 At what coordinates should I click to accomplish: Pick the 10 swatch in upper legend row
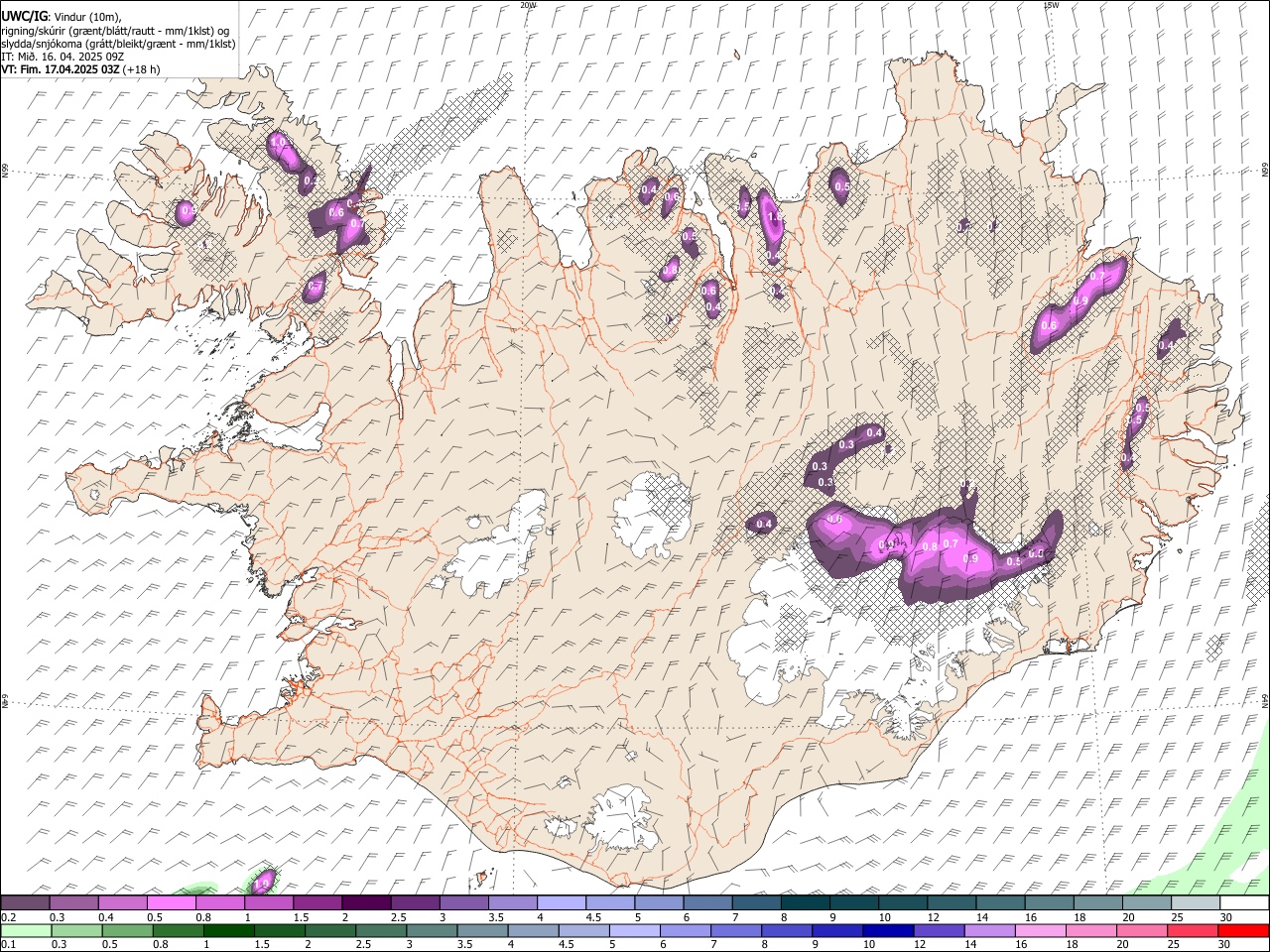pyautogui.click(x=903, y=902)
